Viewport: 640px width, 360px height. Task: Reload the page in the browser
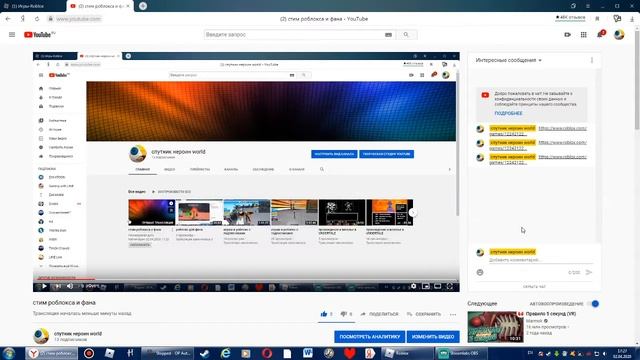[x=37, y=19]
